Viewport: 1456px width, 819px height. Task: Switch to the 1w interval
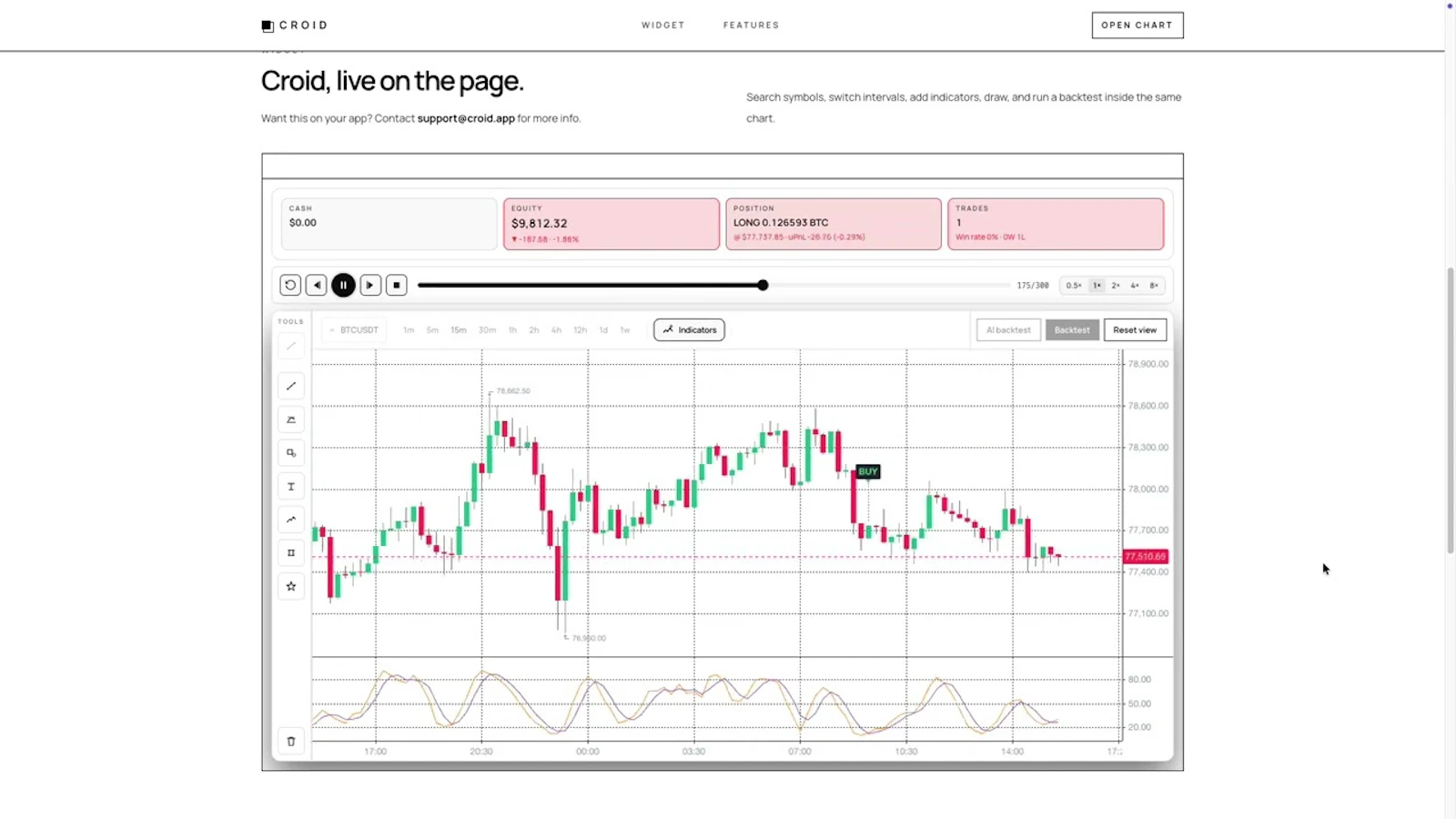(625, 330)
